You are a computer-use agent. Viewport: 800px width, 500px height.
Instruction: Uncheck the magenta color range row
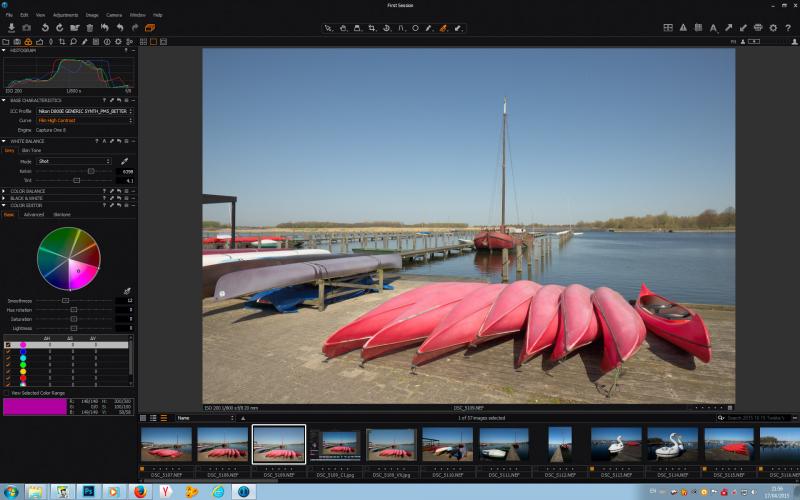pyautogui.click(x=8, y=345)
